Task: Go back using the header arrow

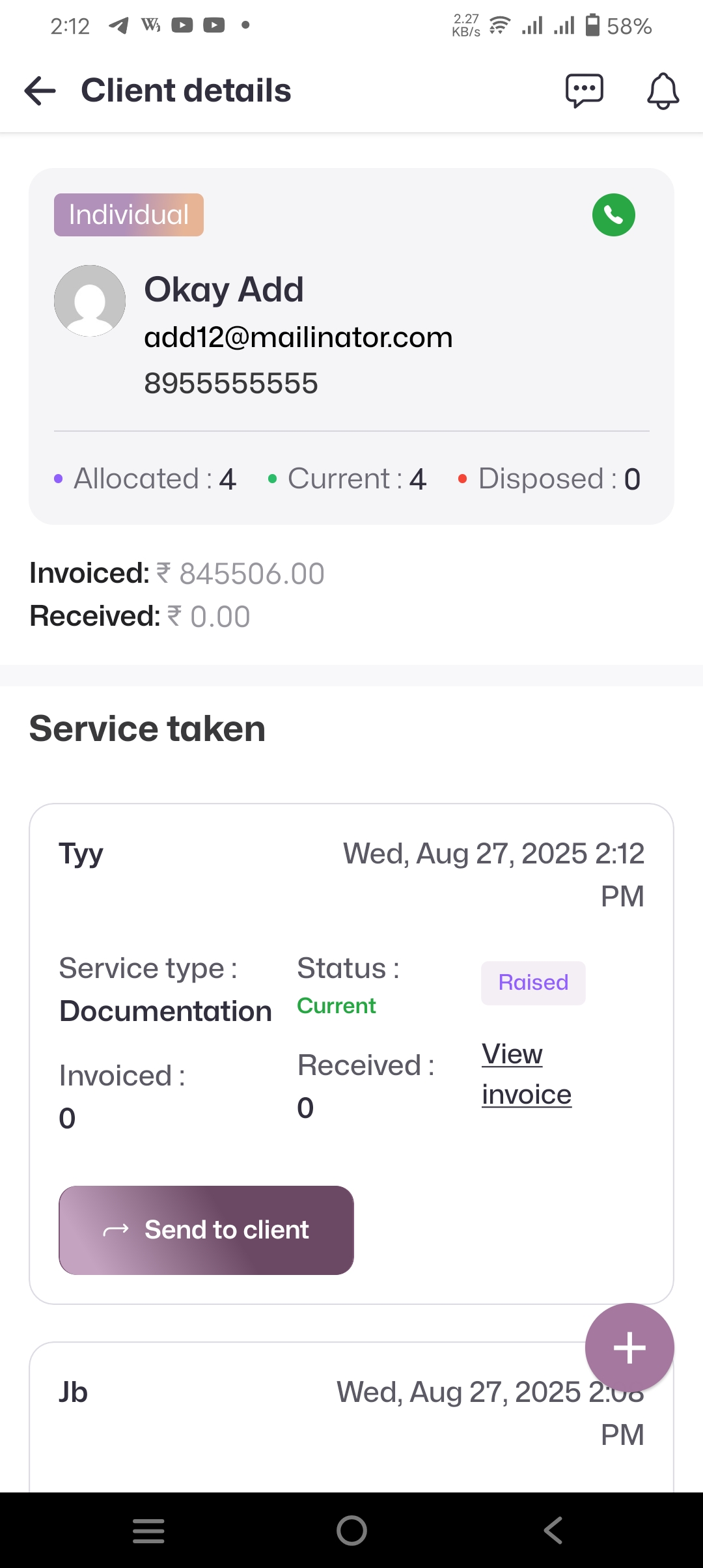Action: click(40, 91)
